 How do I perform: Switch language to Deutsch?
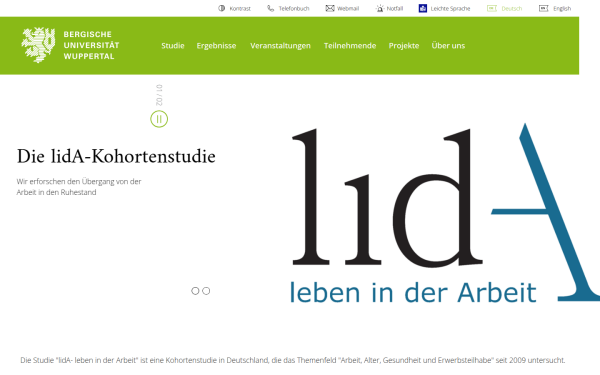512,8
